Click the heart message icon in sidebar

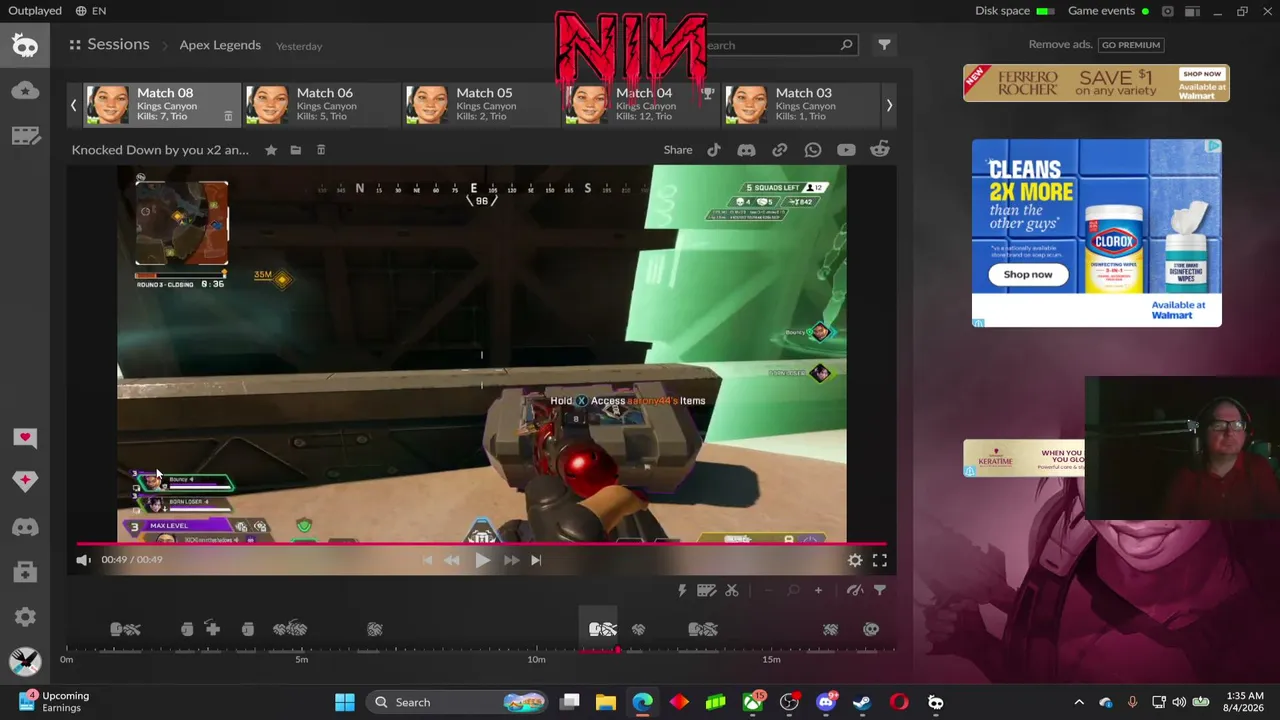25,437
